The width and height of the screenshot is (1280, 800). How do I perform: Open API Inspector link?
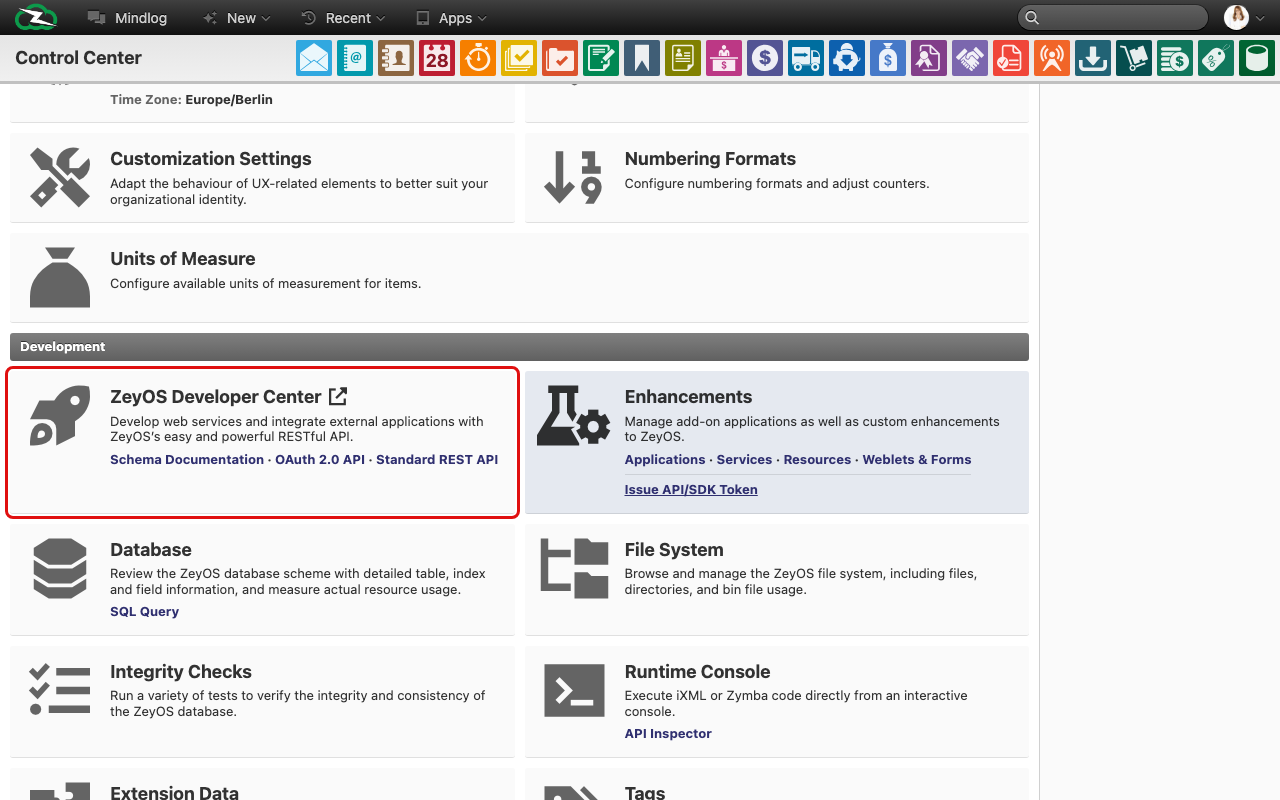pos(668,734)
